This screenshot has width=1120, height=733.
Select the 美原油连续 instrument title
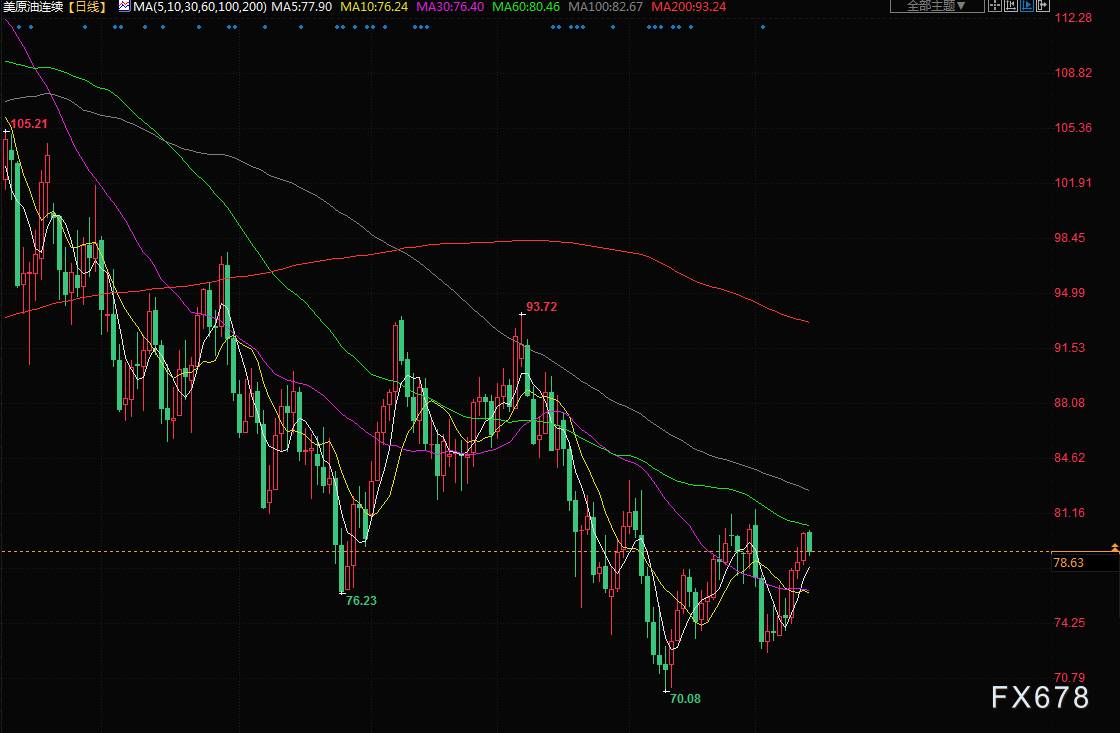point(33,7)
